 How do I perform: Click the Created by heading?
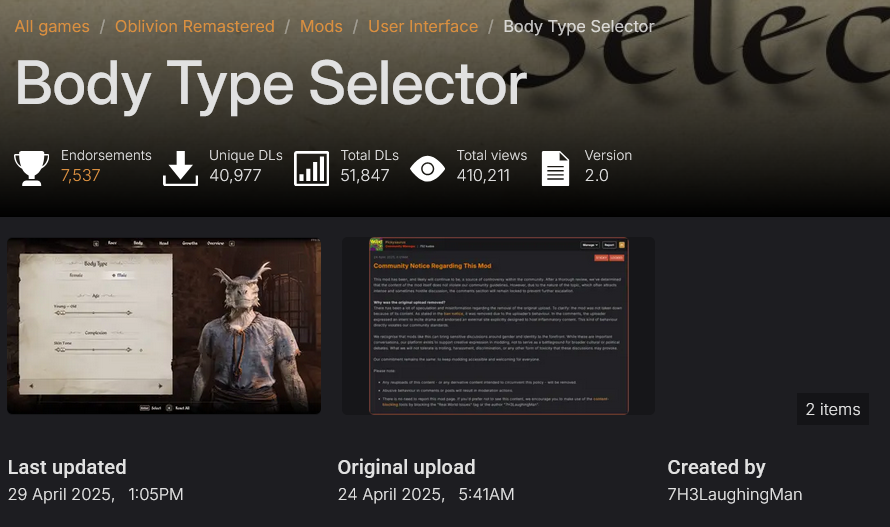pos(716,467)
